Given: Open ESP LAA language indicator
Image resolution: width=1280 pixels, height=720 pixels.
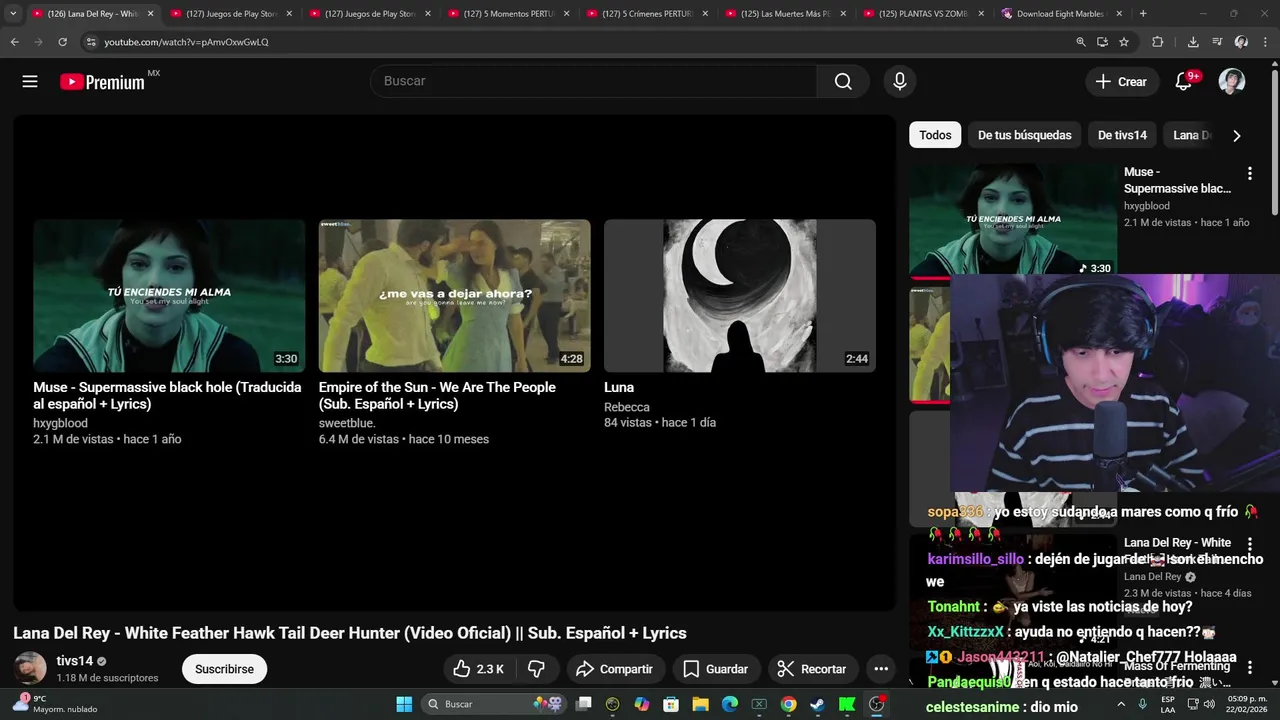Looking at the screenshot, I should click(x=1168, y=704).
